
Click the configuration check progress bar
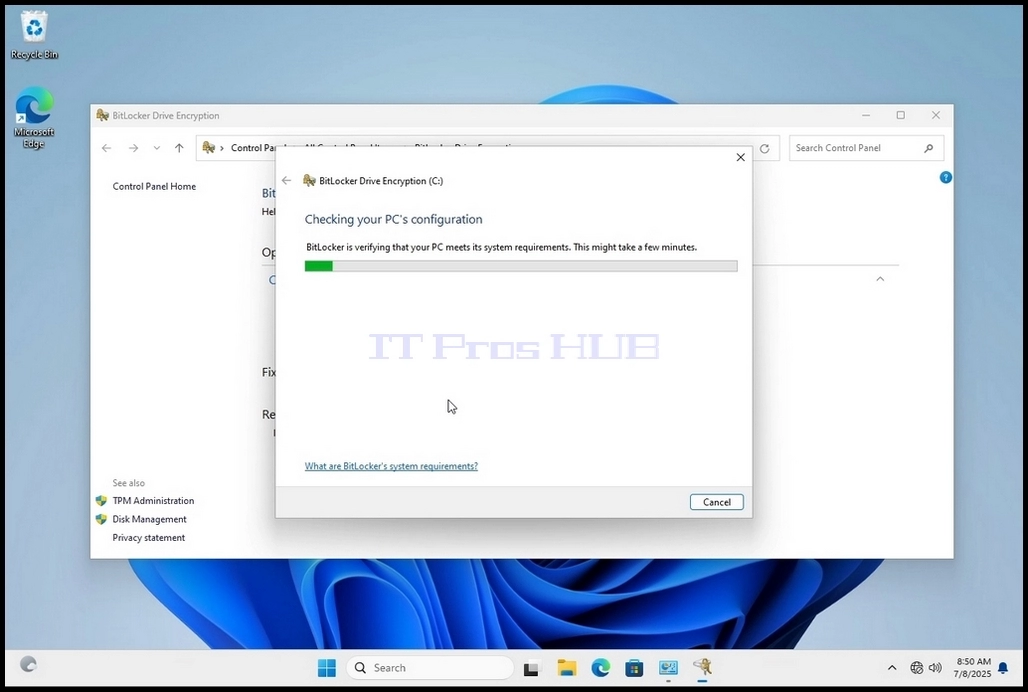coord(521,266)
